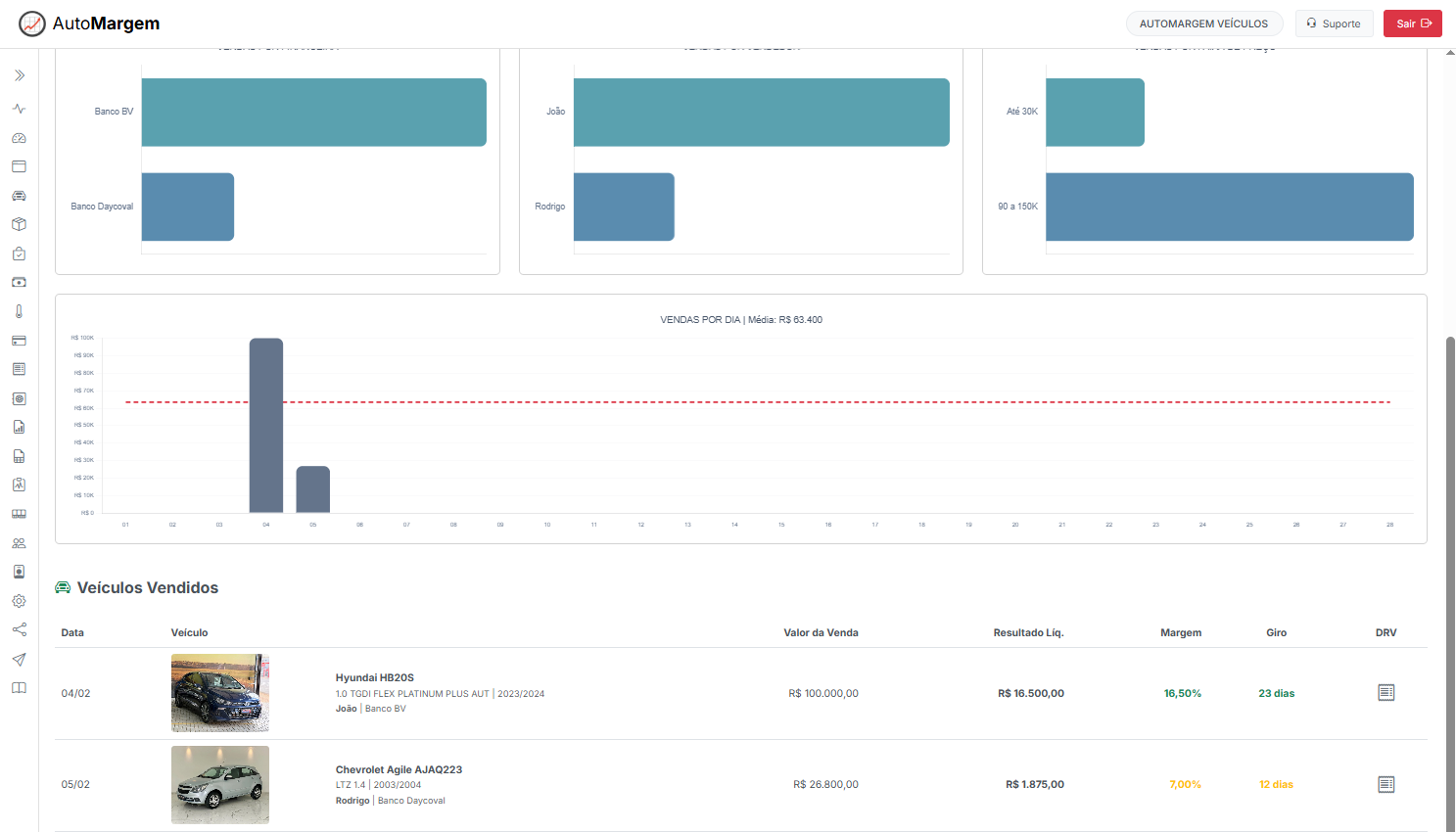Open the credit card icon in sidebar
Viewport: 1456px width, 832px height.
pyautogui.click(x=19, y=341)
